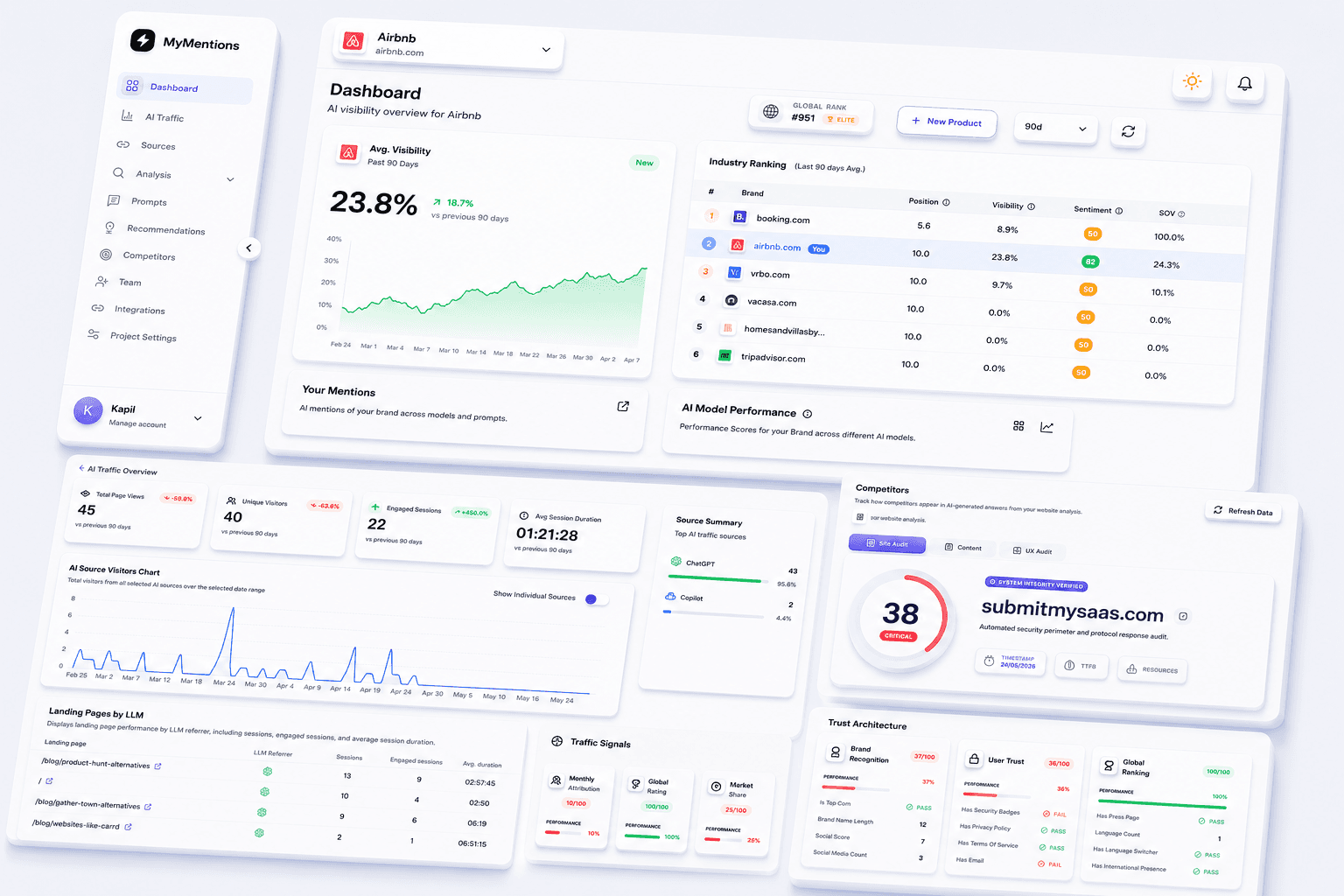Click the ChatGPT source icon
The image size is (1344, 896).
pos(676,562)
